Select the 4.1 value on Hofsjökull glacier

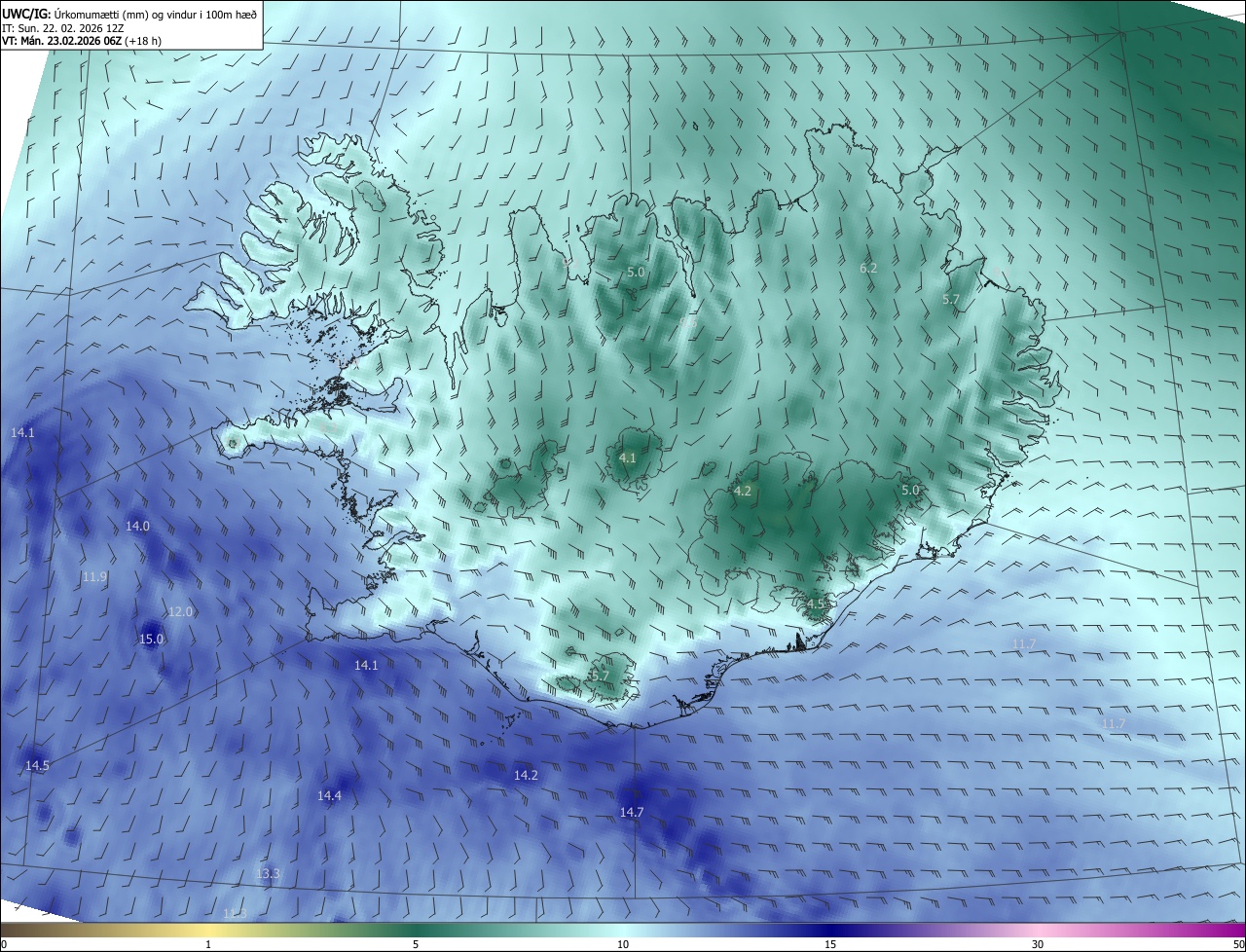pyautogui.click(x=628, y=458)
